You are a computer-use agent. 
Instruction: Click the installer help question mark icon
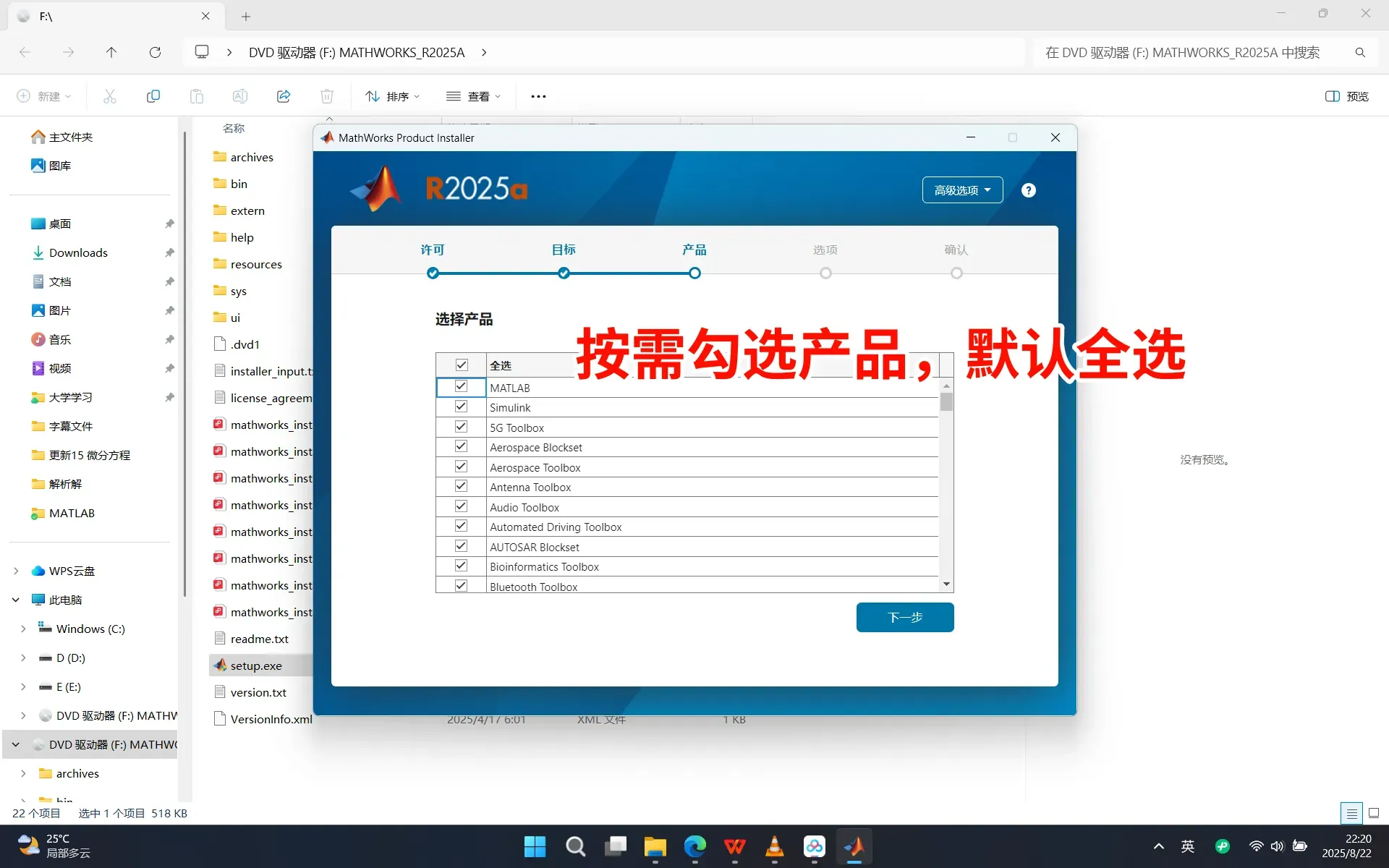tap(1028, 190)
